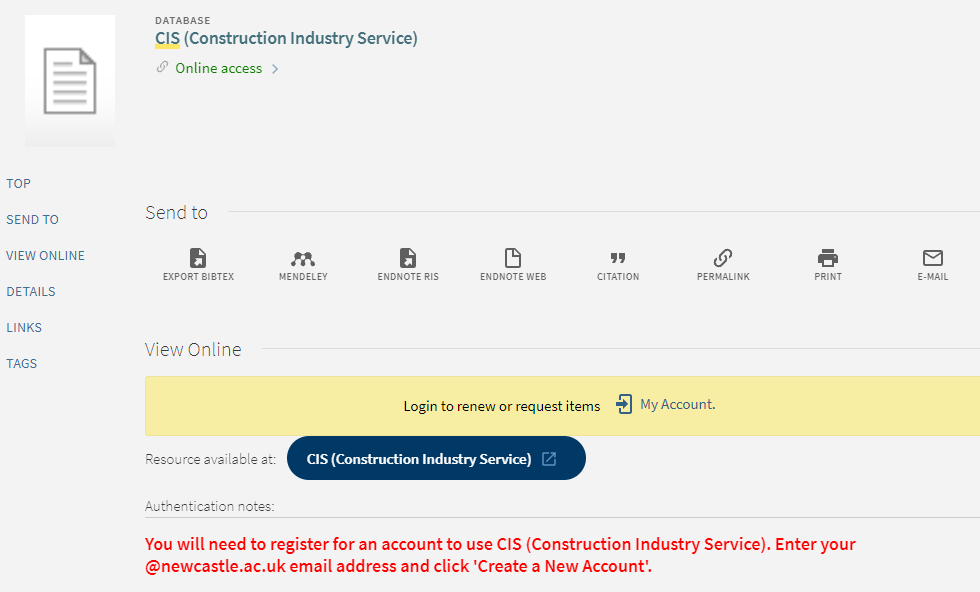Open the CIS (Construction Industry Service) resource button
Viewport: 980px width, 592px height.
pyautogui.click(x=436, y=459)
